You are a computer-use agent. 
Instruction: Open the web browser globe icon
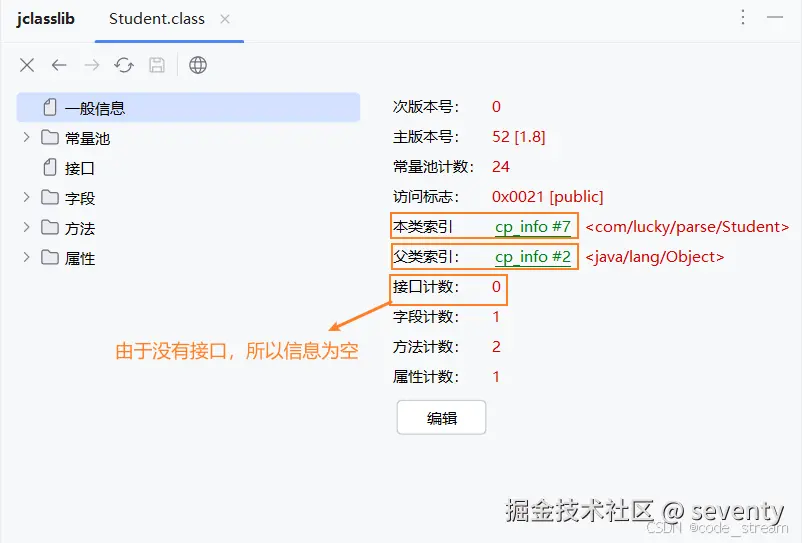tap(198, 65)
